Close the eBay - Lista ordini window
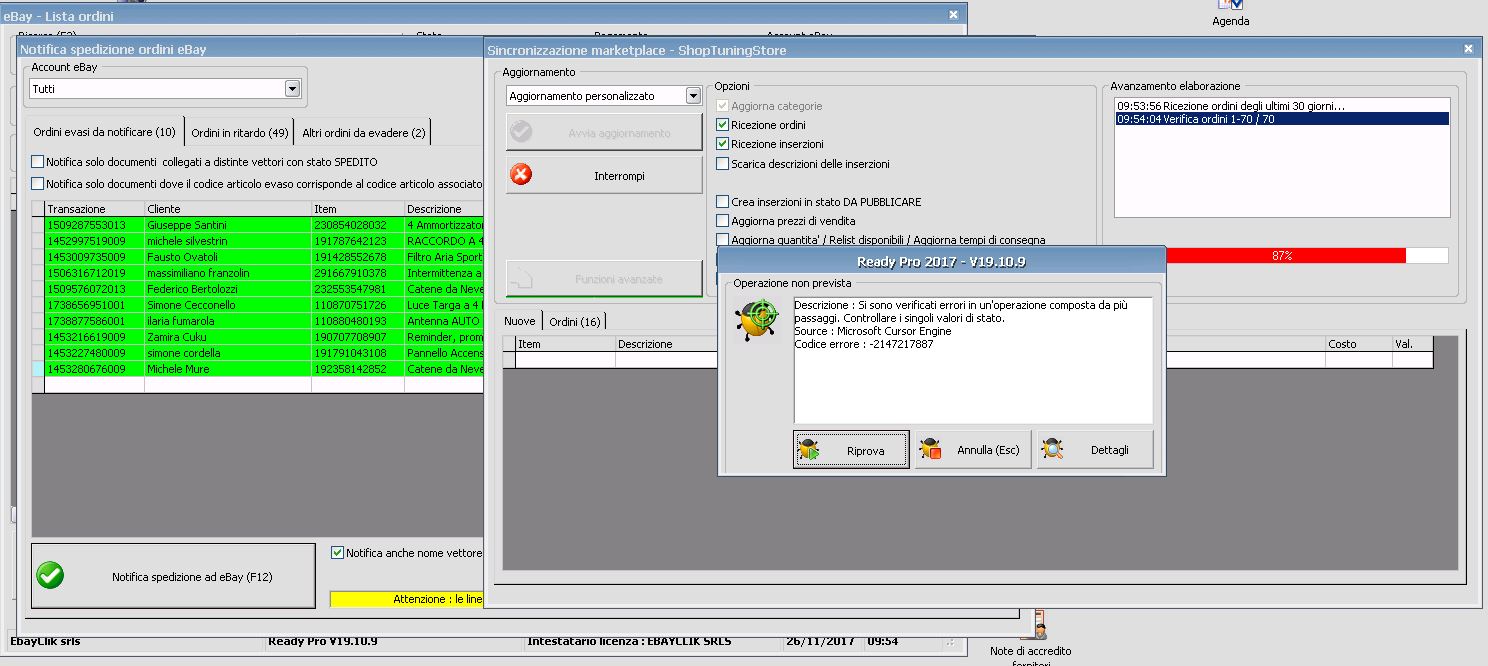The width and height of the screenshot is (1488, 666). [953, 15]
